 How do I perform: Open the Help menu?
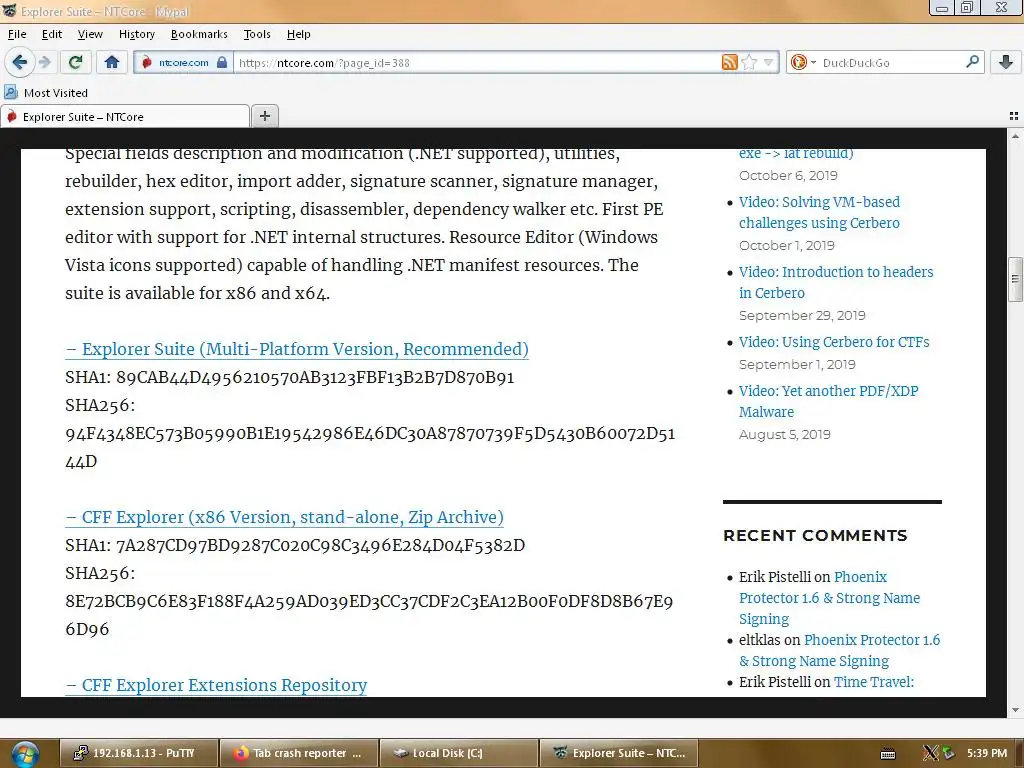[298, 34]
